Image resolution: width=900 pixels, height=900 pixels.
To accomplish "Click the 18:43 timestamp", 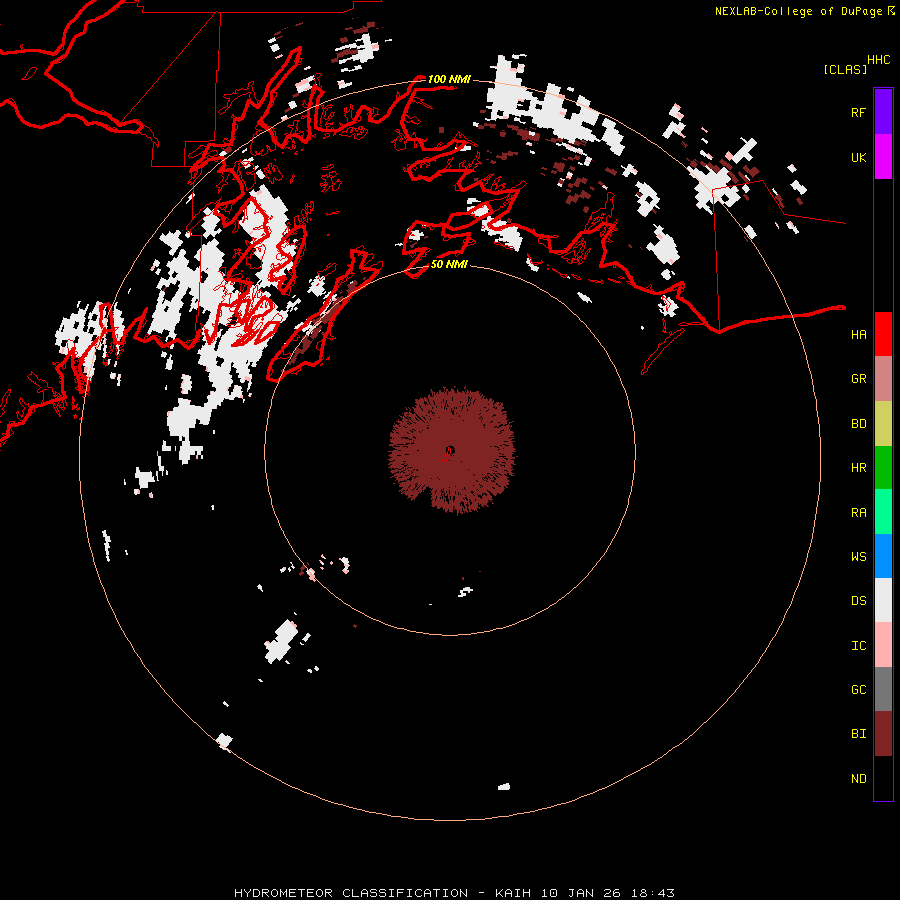I will coord(652,893).
